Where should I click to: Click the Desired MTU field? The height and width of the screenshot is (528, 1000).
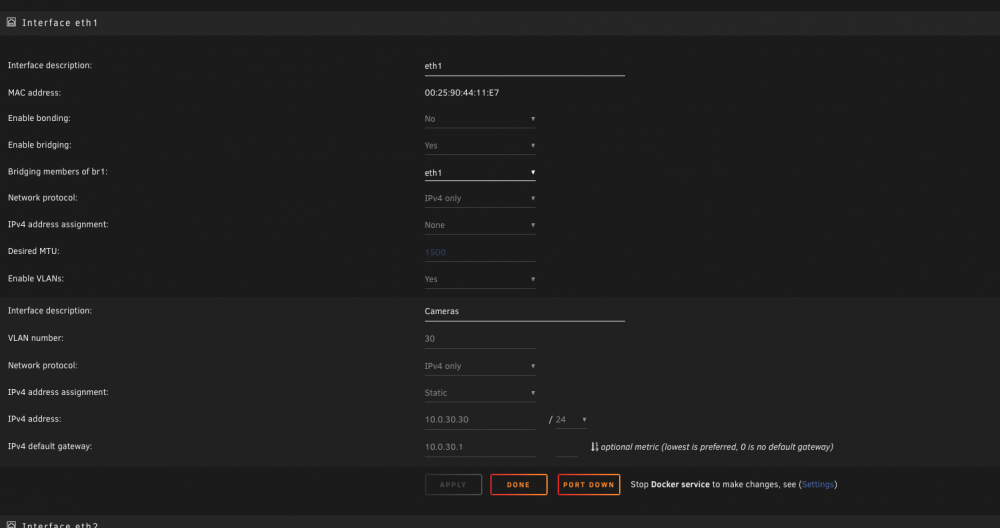pyautogui.click(x=480, y=253)
